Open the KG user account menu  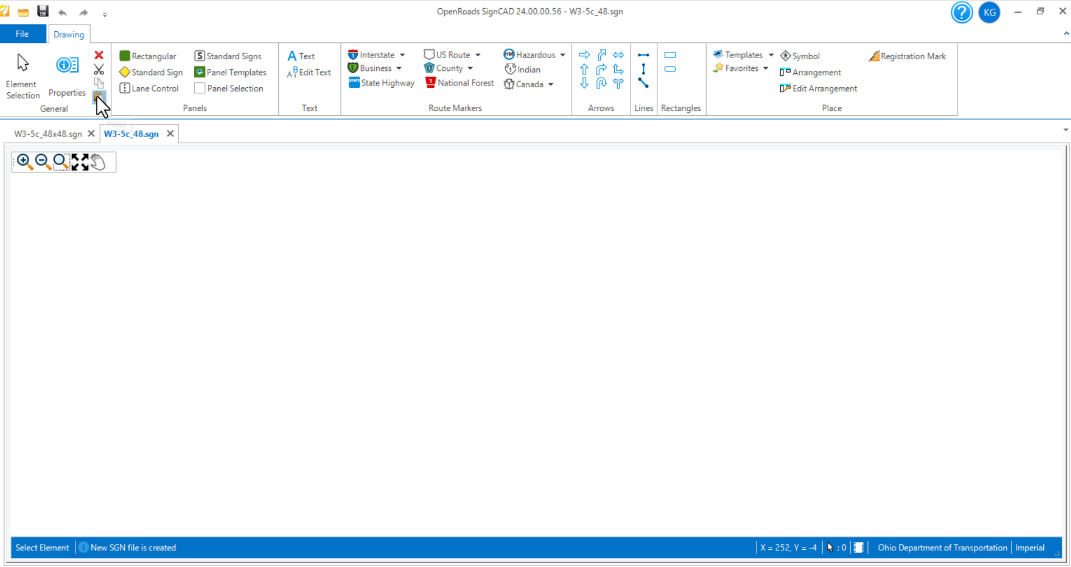tap(989, 12)
